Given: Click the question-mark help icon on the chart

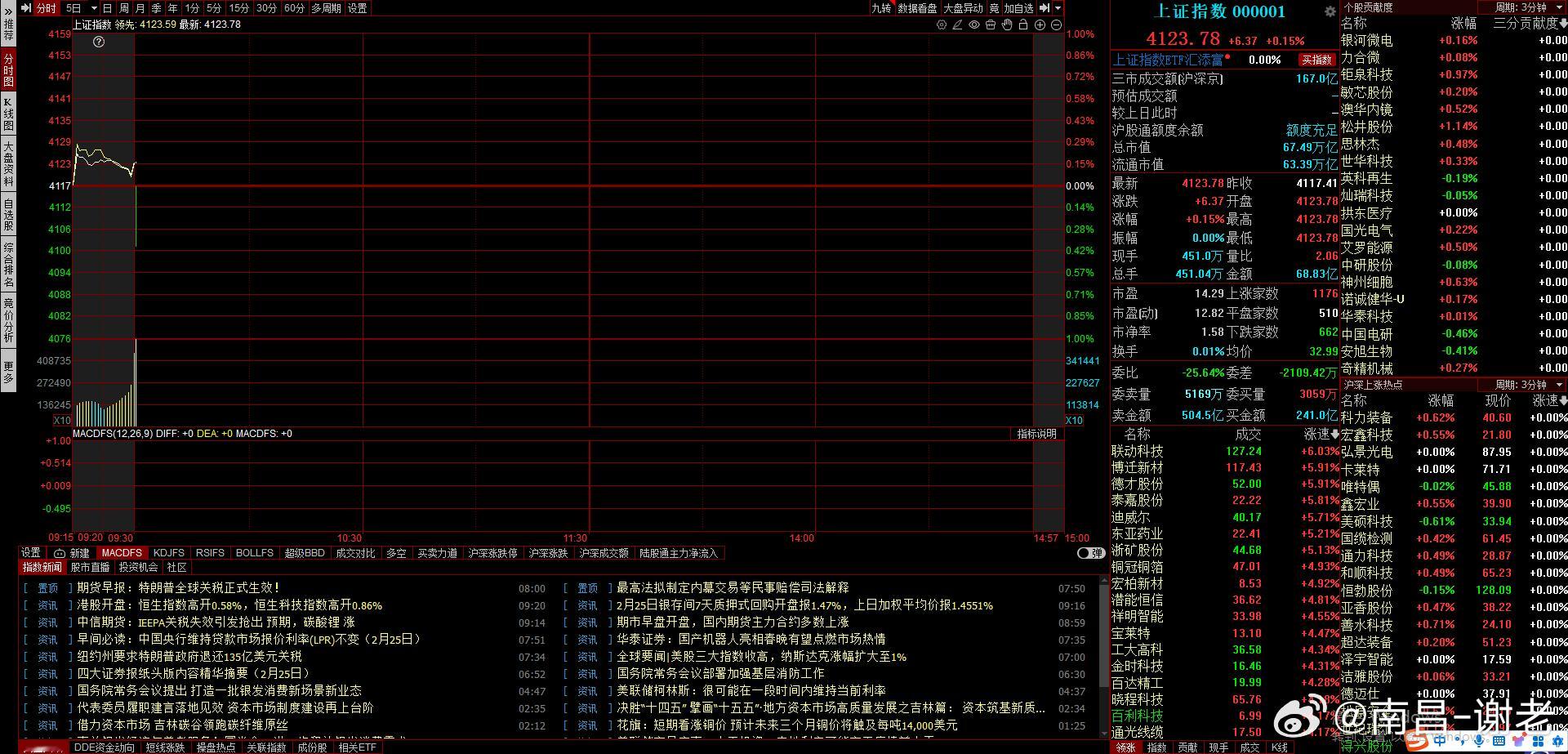Looking at the screenshot, I should (98, 41).
